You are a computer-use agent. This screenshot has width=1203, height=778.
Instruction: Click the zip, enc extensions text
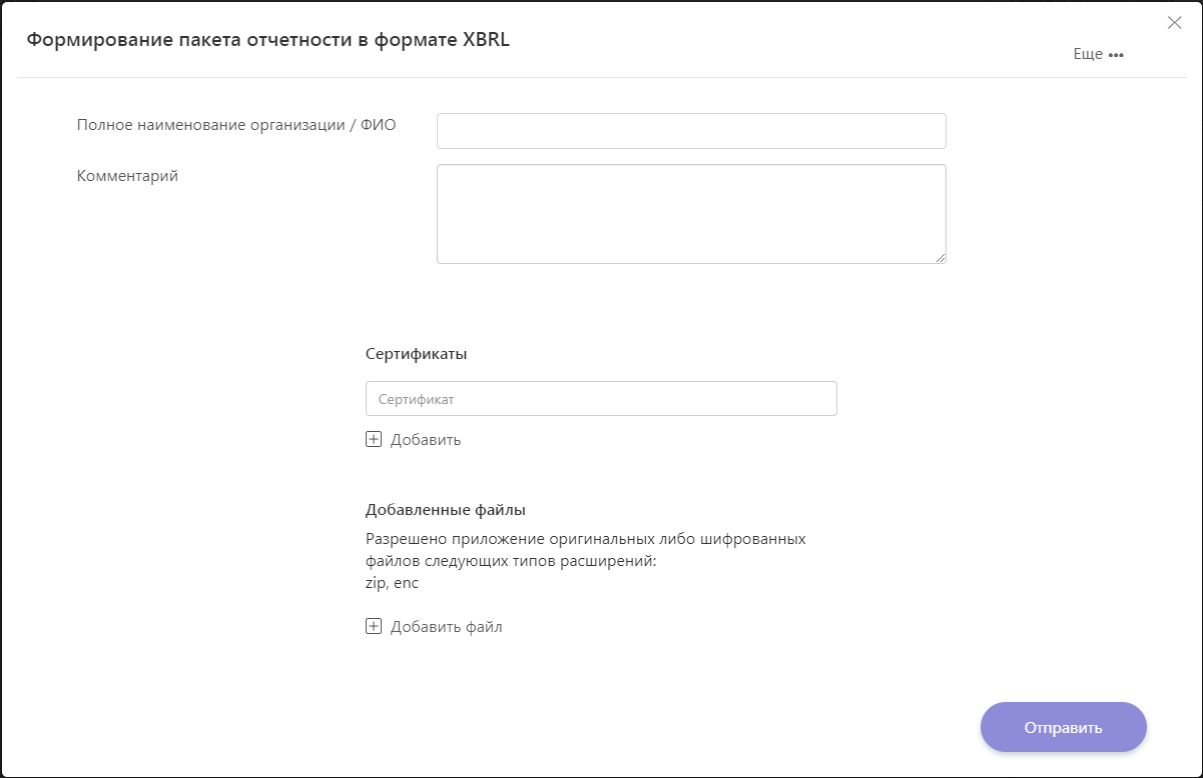point(392,583)
